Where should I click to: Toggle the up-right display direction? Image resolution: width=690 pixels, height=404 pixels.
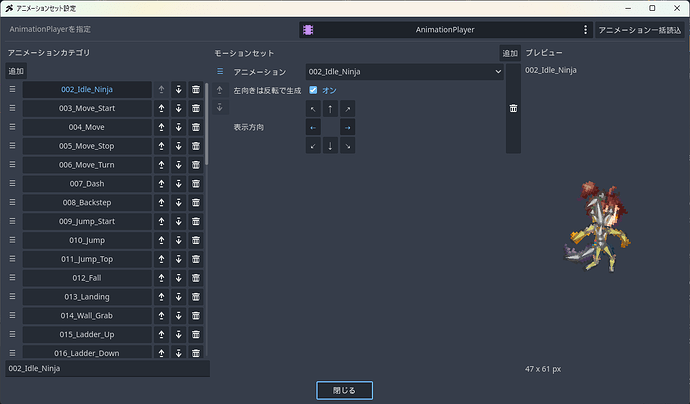(348, 109)
